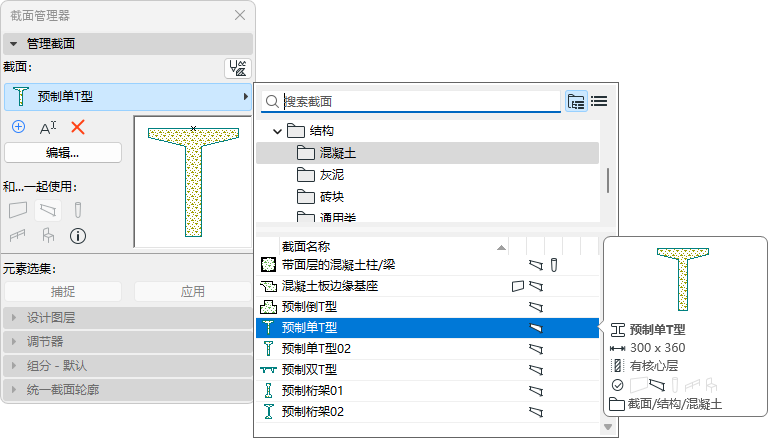Select the 混凝土 folder
Image resolution: width=768 pixels, height=438 pixels.
coord(427,153)
